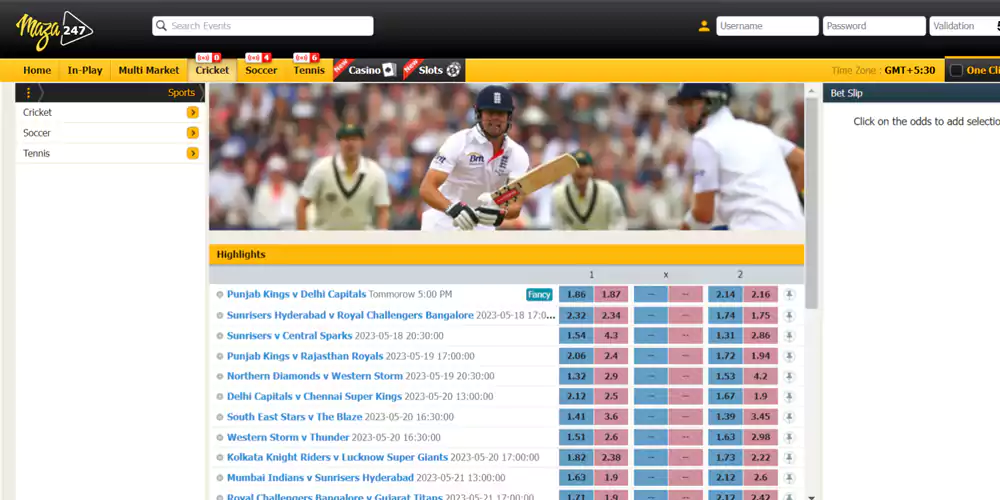The height and width of the screenshot is (500, 1000).
Task: Click the live badge above the Soccer tab
Action: [x=258, y=57]
